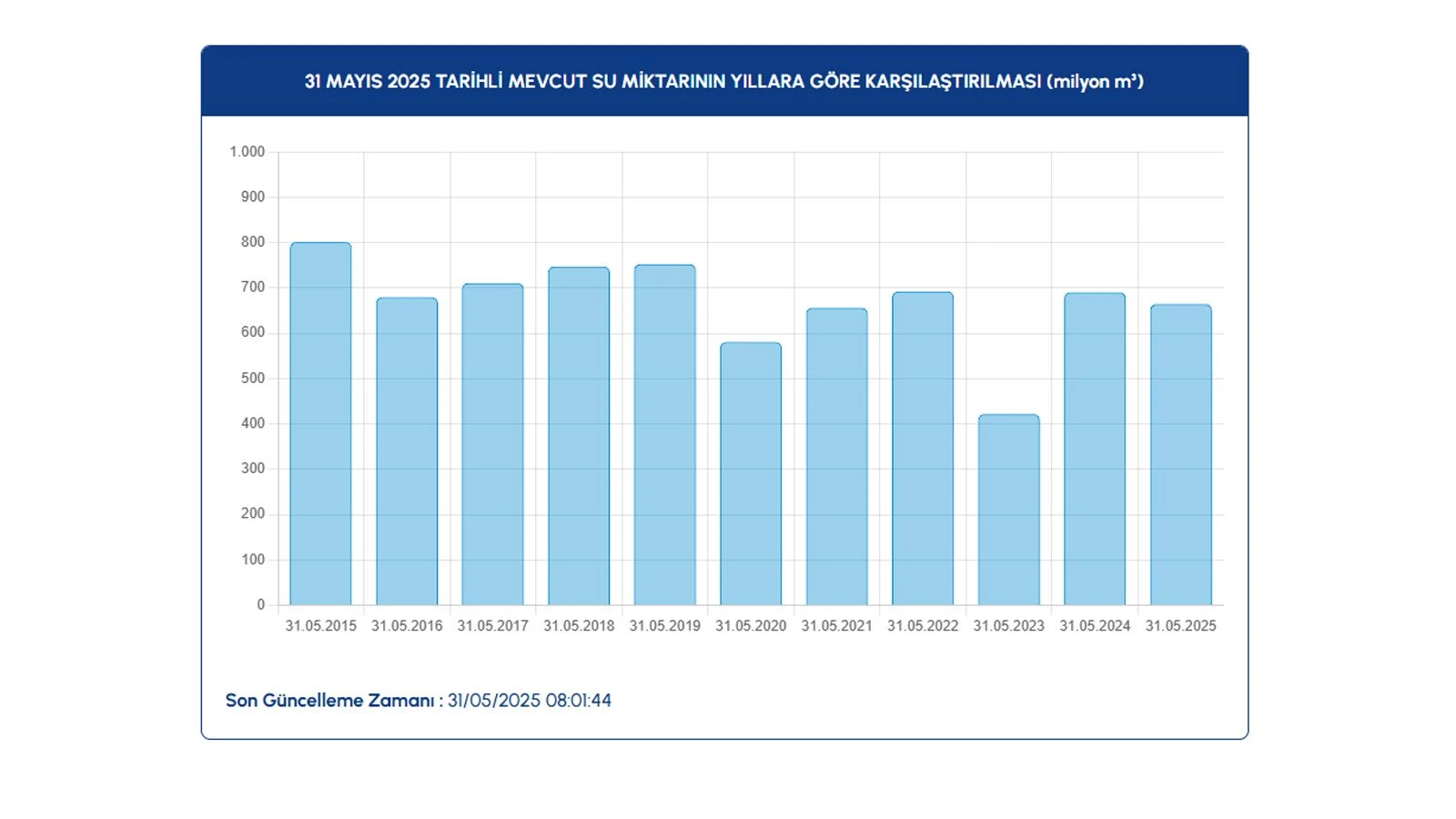This screenshot has height=819, width=1456.
Task: Click the 0 y-axis label
Action: tap(260, 605)
